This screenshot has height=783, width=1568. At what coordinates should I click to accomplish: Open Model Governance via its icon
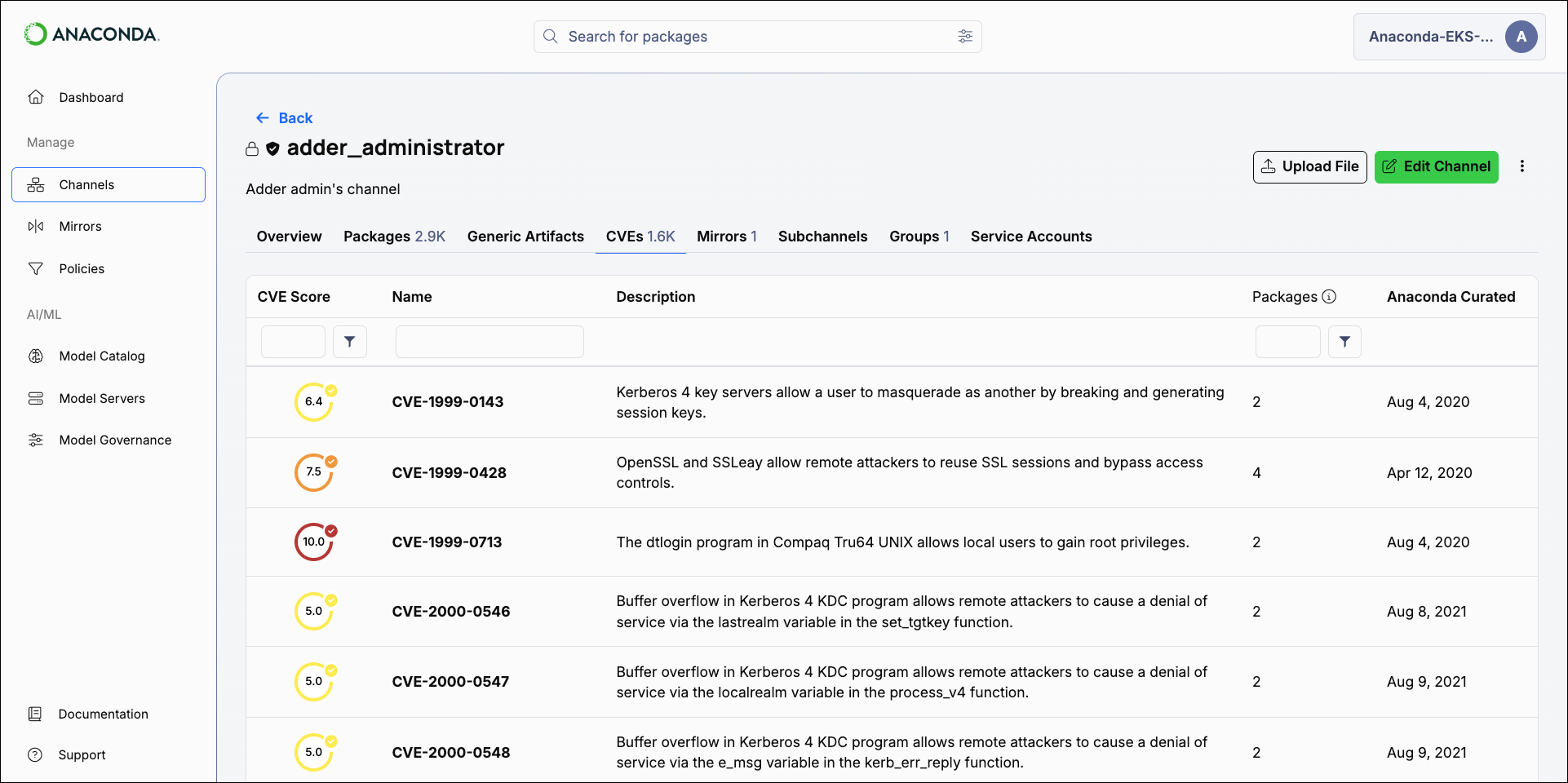click(36, 439)
